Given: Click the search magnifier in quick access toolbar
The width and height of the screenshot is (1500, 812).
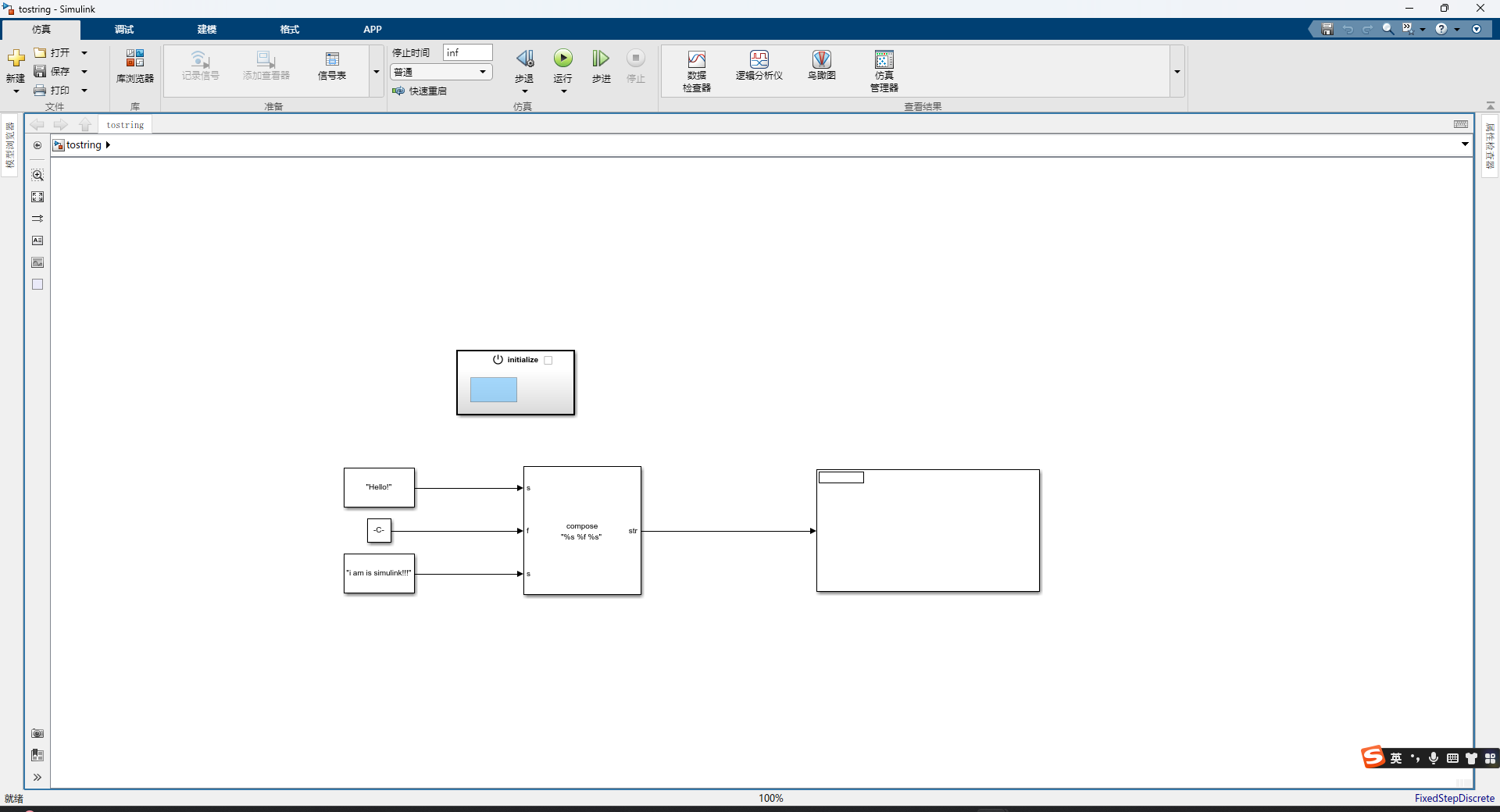Looking at the screenshot, I should coord(1388,29).
